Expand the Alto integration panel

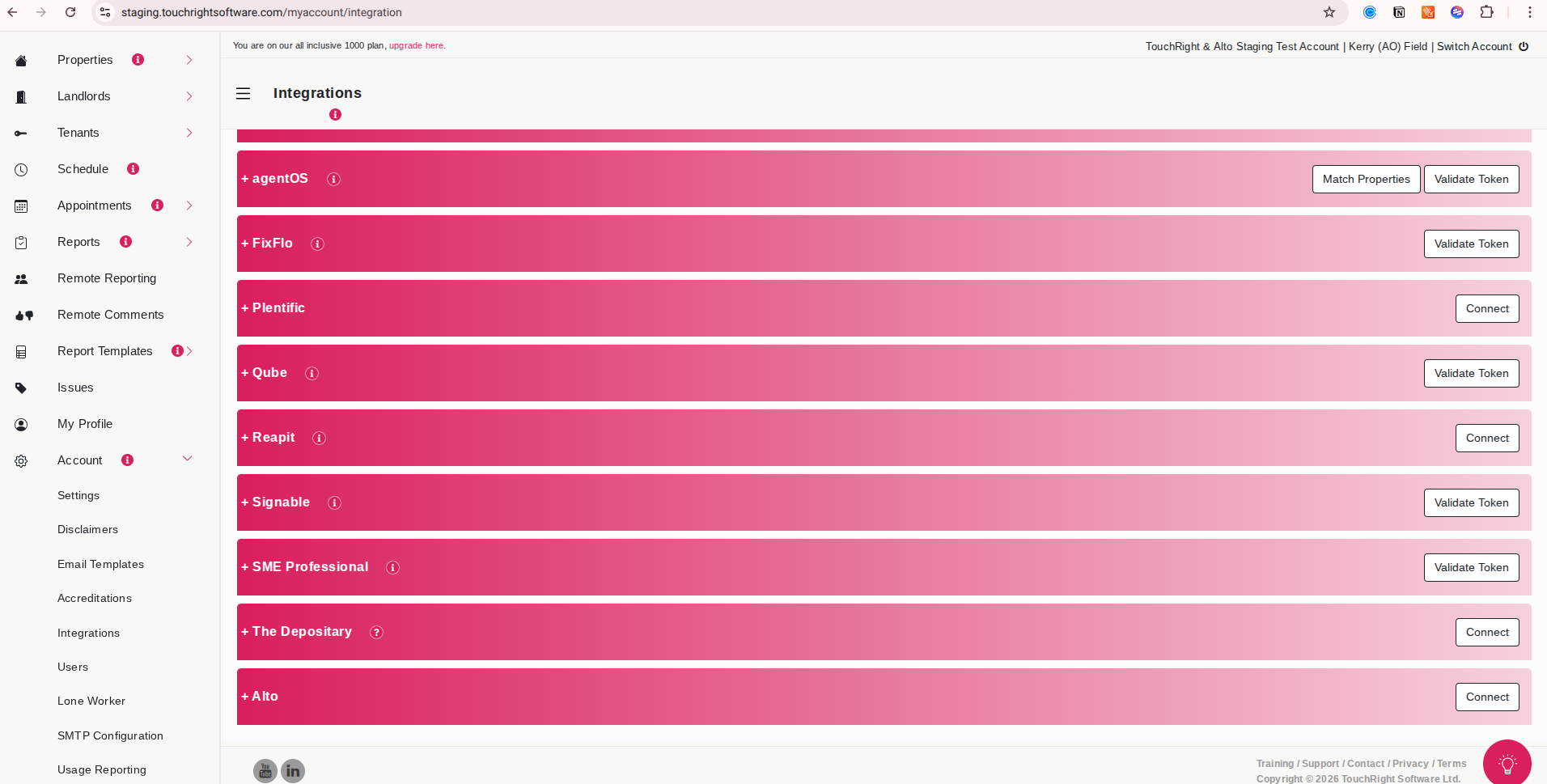tap(260, 697)
